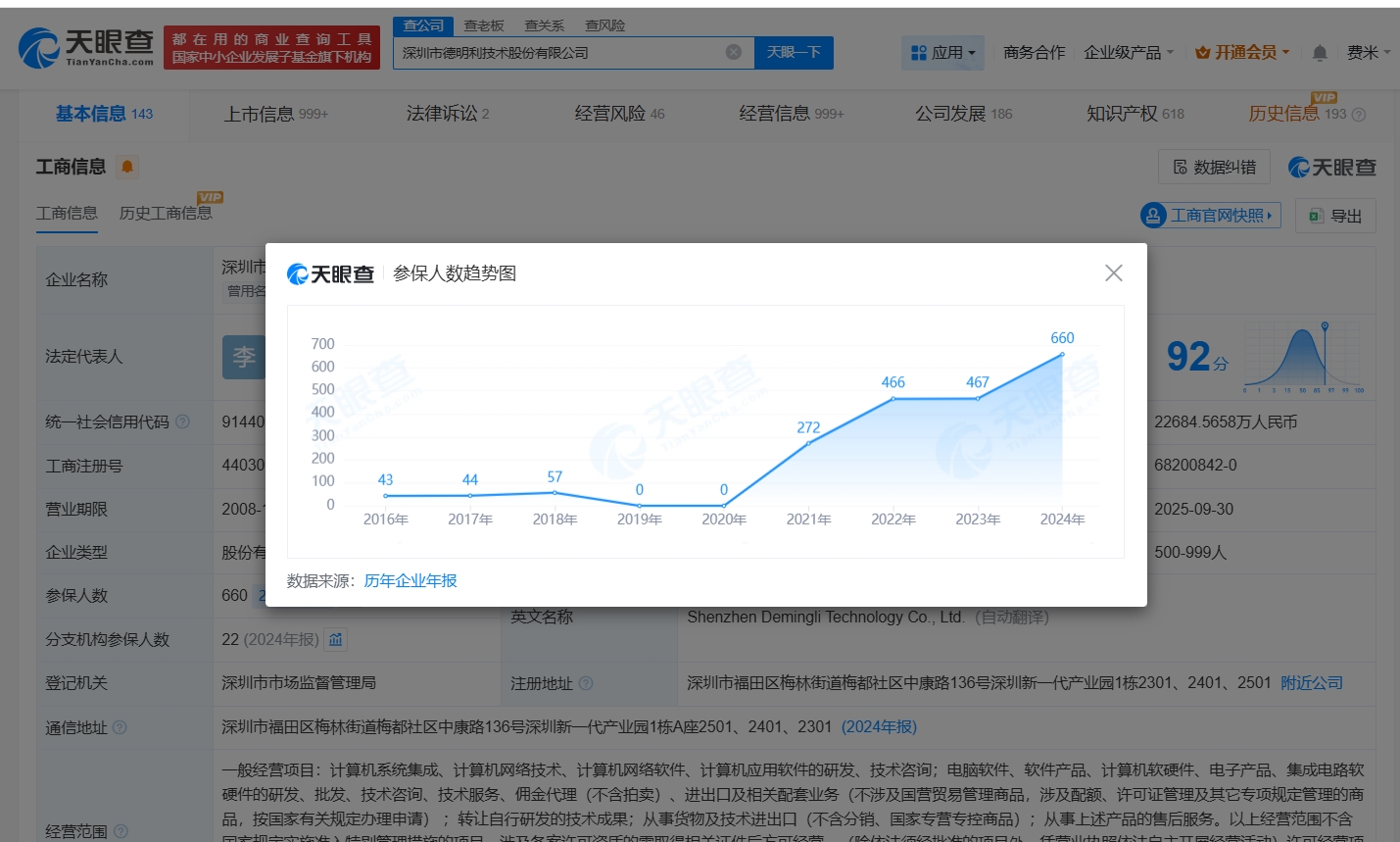Click the help icon beside 统一社会信用代码
1400x842 pixels.
[x=182, y=421]
